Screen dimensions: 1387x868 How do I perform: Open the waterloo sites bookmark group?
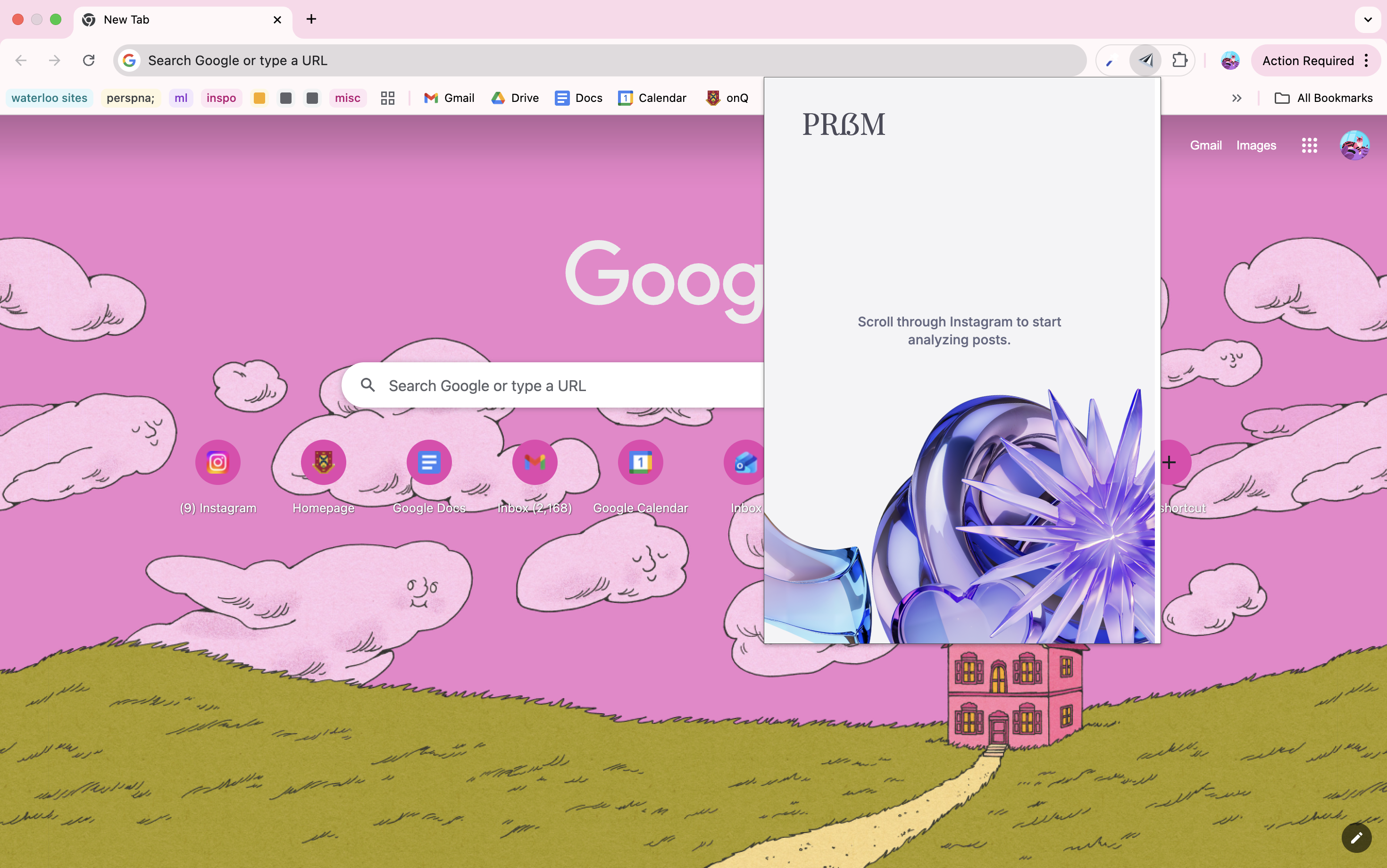coord(50,98)
